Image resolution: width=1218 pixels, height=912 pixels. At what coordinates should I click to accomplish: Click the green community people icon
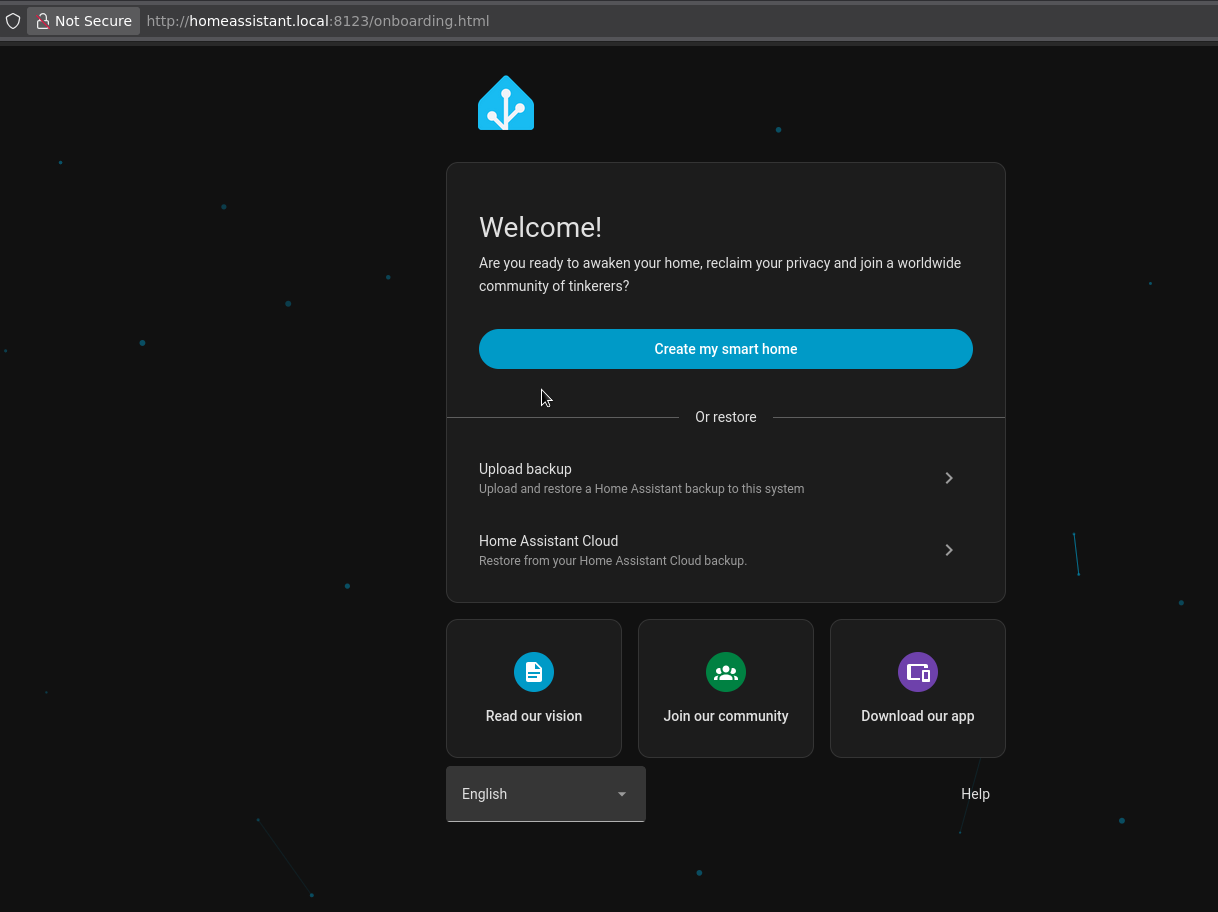[726, 672]
